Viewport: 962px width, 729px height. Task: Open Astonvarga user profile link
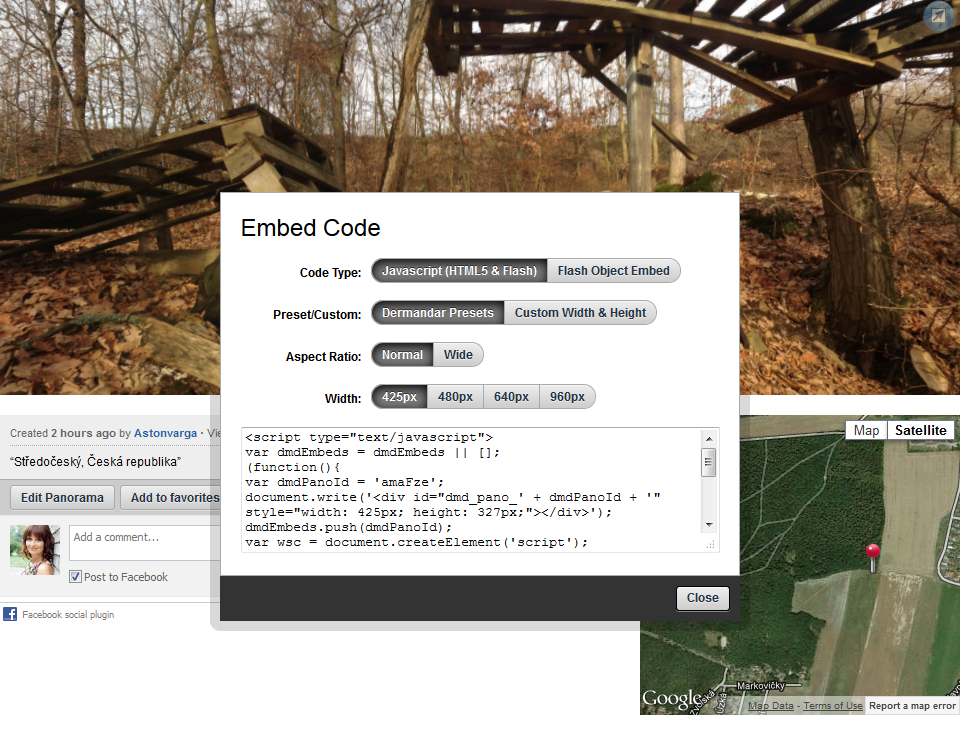[x=165, y=433]
